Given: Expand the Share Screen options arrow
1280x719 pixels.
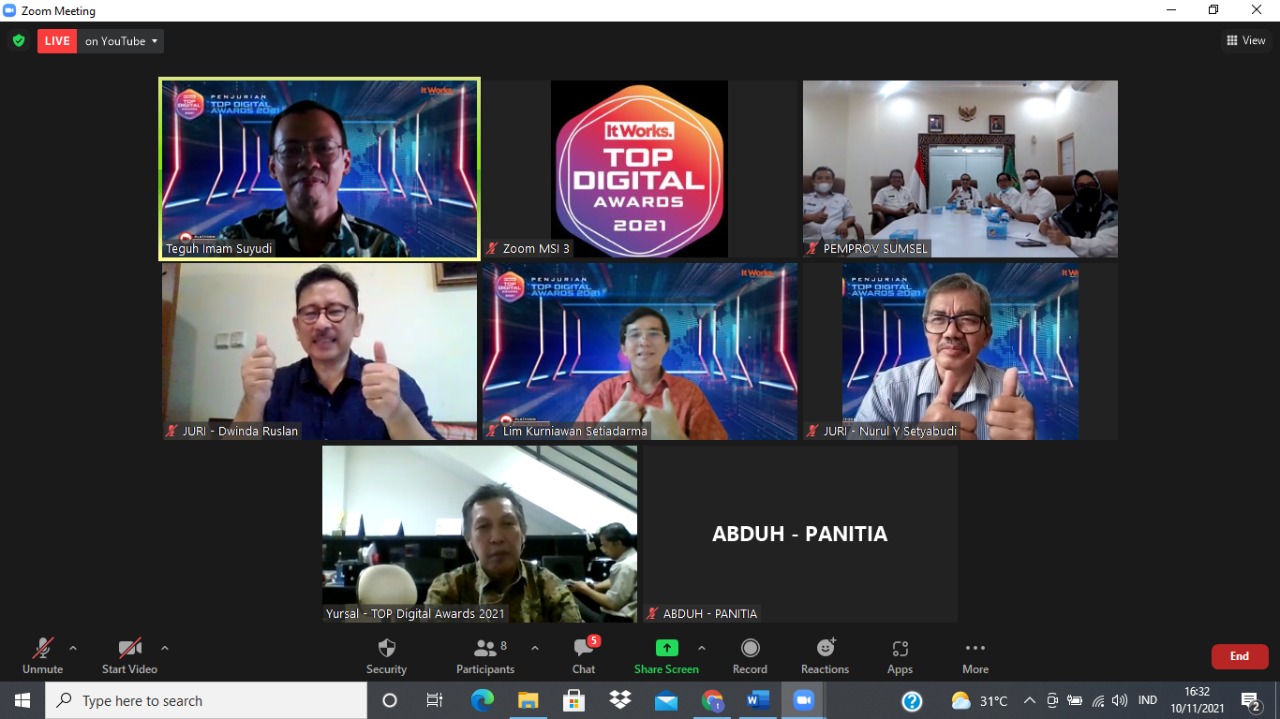Looking at the screenshot, I should click(701, 647).
